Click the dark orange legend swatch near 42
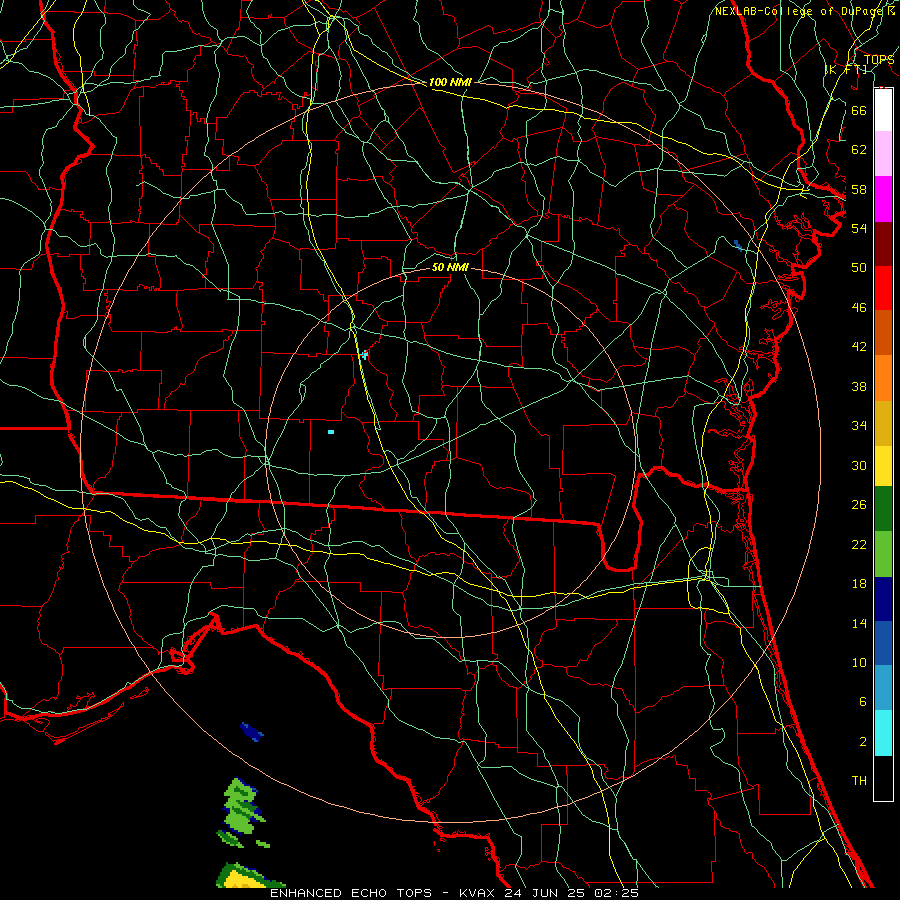 883,333
